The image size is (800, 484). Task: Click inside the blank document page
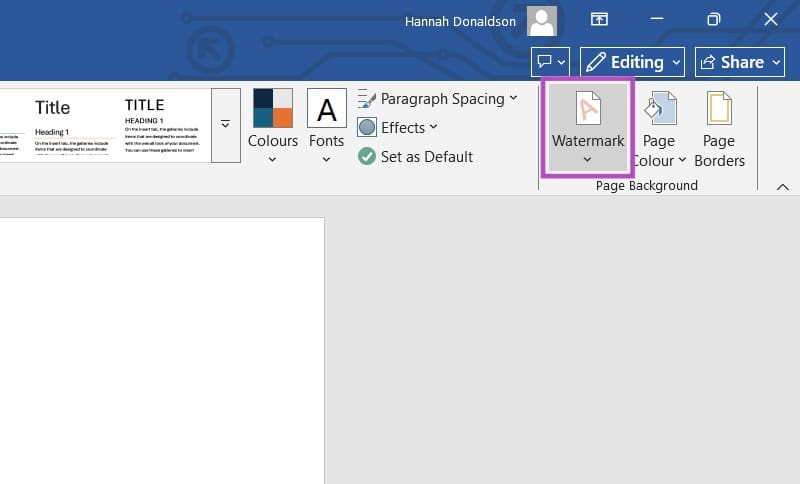[x=160, y=350]
